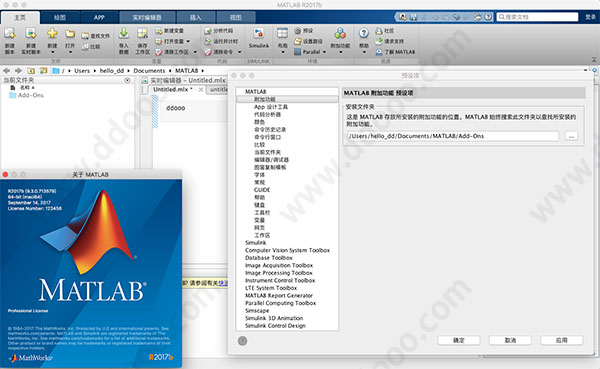Click the 新建脚本 New Script icon

pyautogui.click(x=10, y=34)
